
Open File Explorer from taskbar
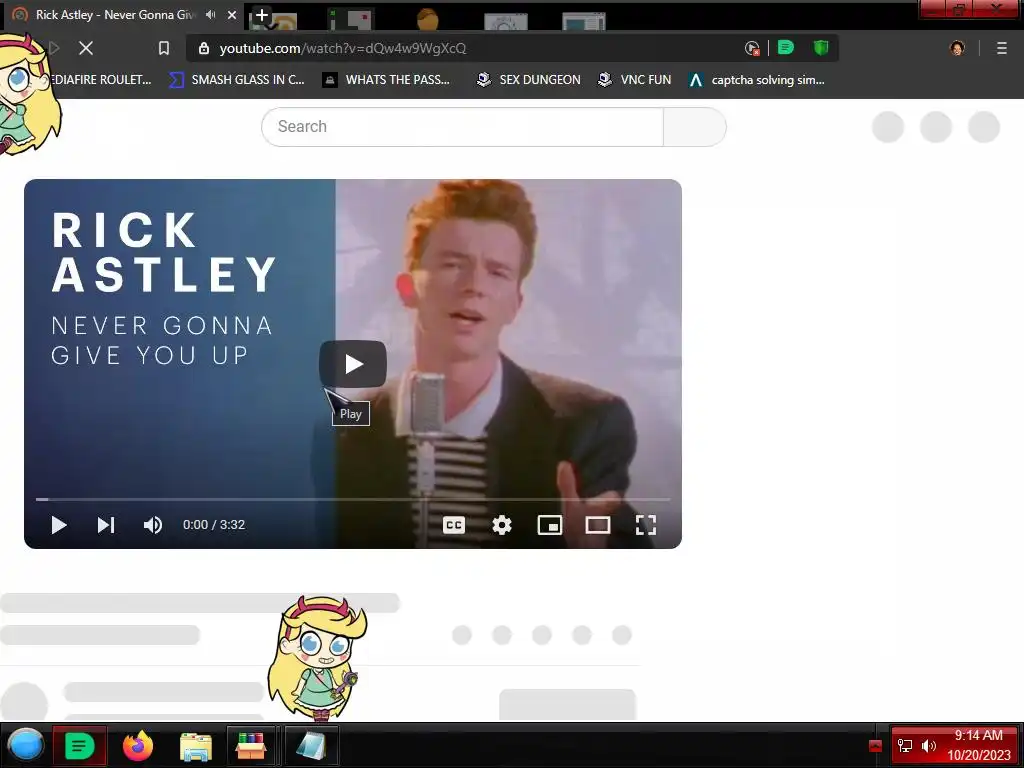196,746
